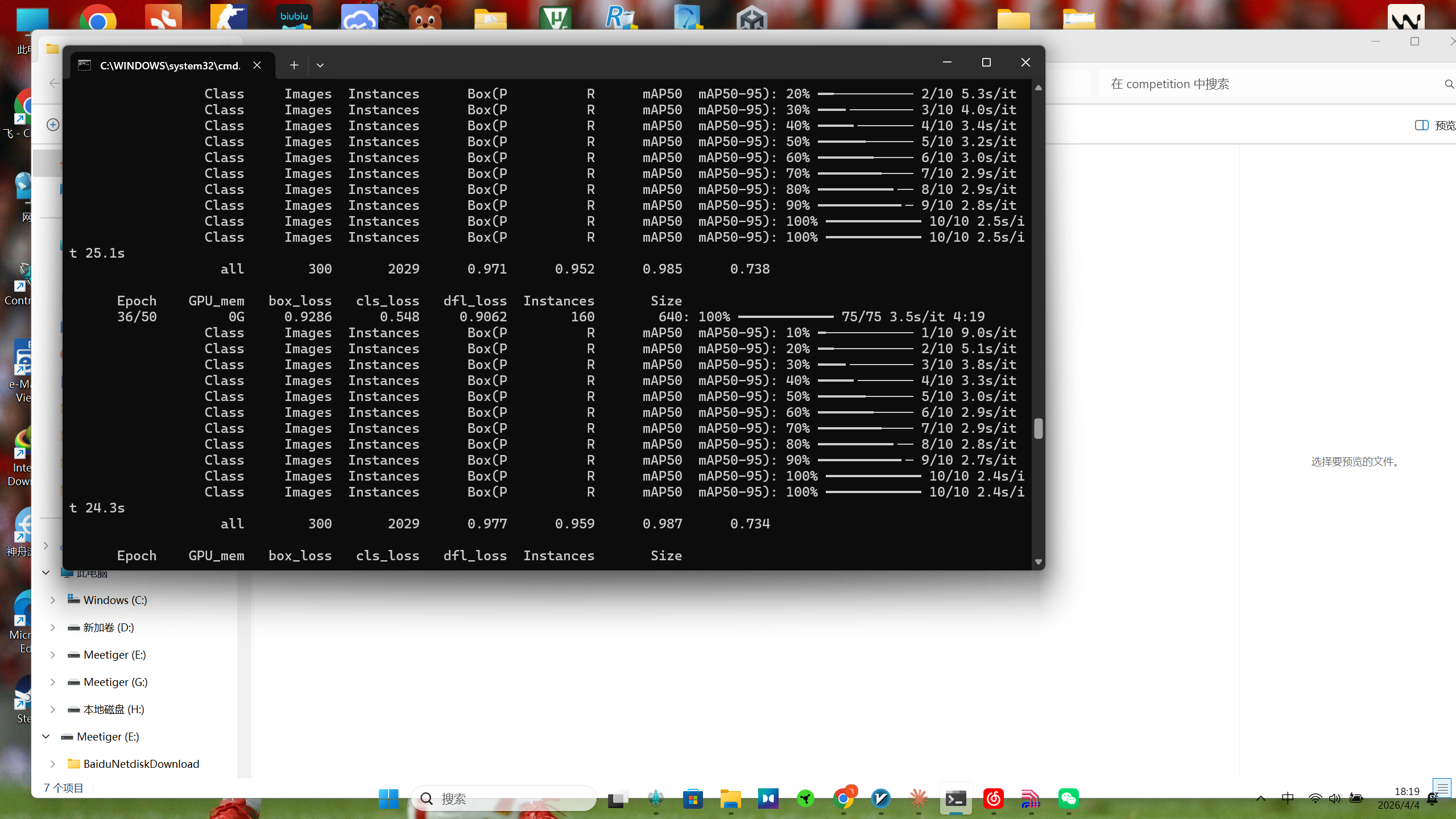Open File Explorer from the taskbar
The height and width of the screenshot is (819, 1456).
pyautogui.click(x=731, y=799)
